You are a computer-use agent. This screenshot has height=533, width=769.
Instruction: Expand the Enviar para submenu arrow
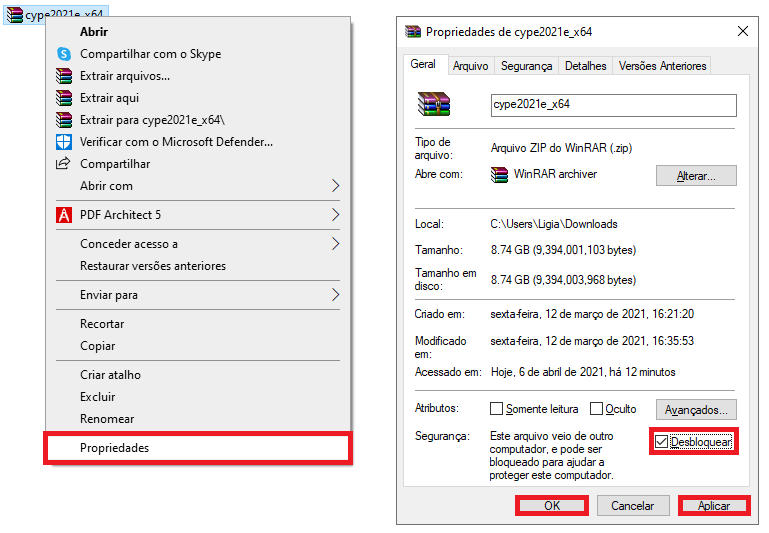(335, 295)
